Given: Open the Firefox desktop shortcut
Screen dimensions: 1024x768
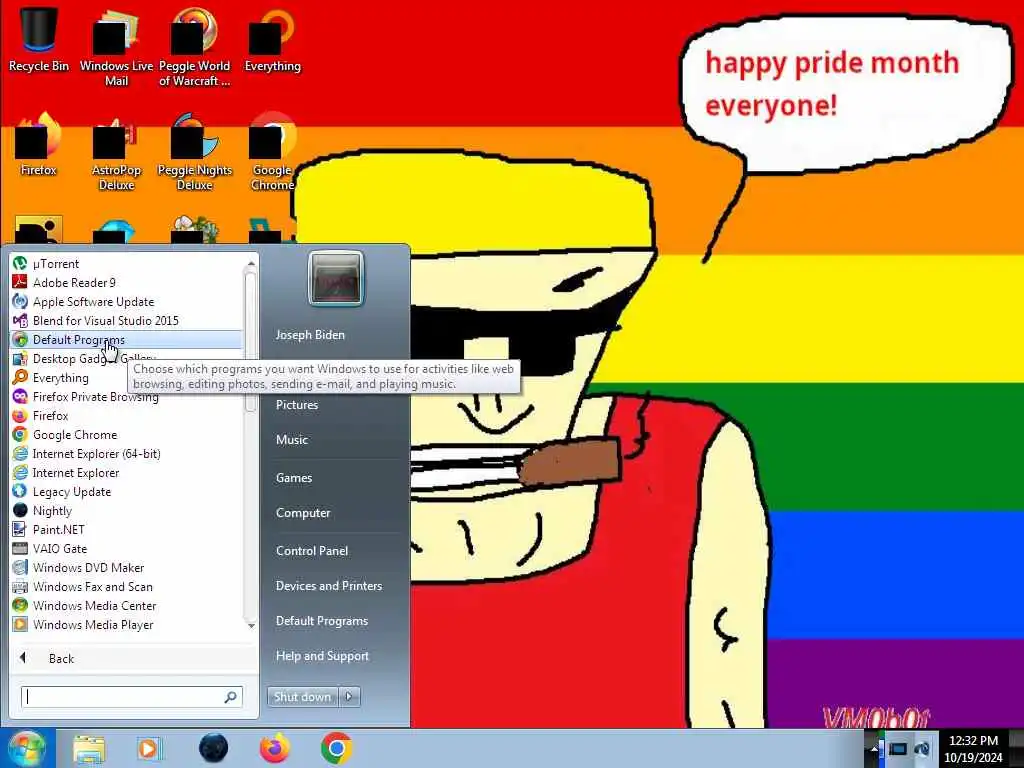Looking at the screenshot, I should point(39,145).
